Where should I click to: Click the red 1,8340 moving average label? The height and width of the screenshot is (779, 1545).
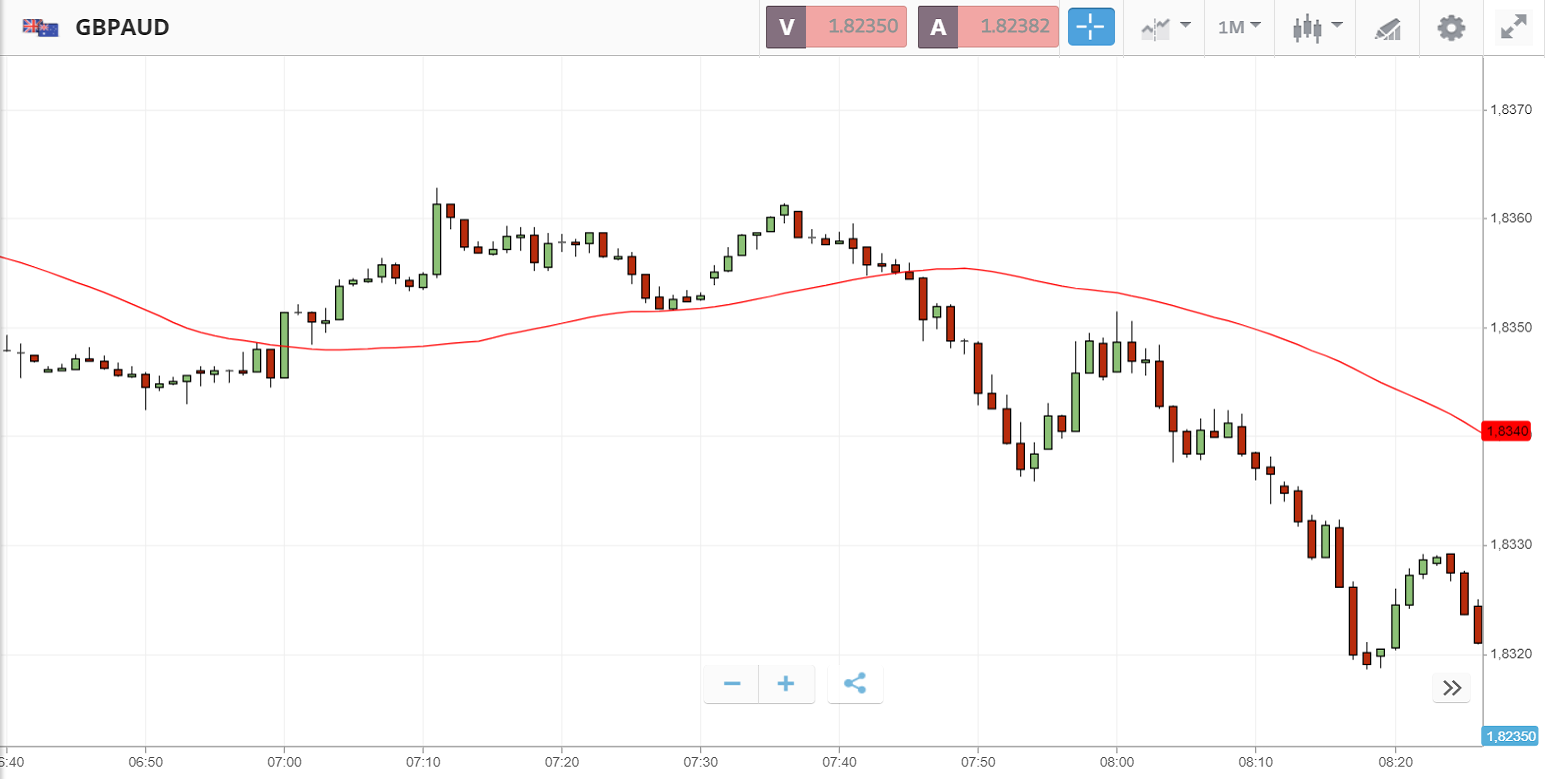point(1508,431)
